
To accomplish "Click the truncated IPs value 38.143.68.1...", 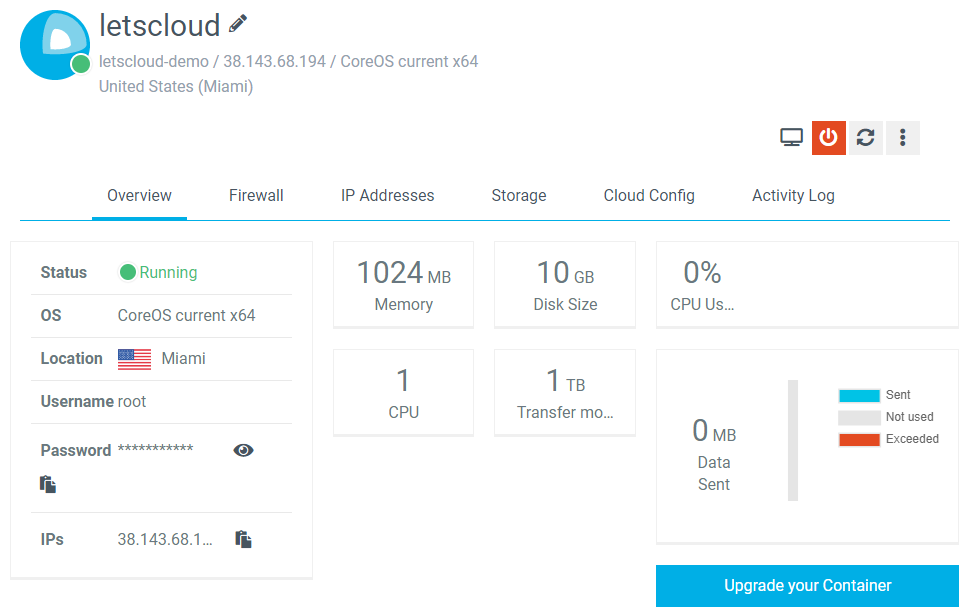I will (x=165, y=540).
